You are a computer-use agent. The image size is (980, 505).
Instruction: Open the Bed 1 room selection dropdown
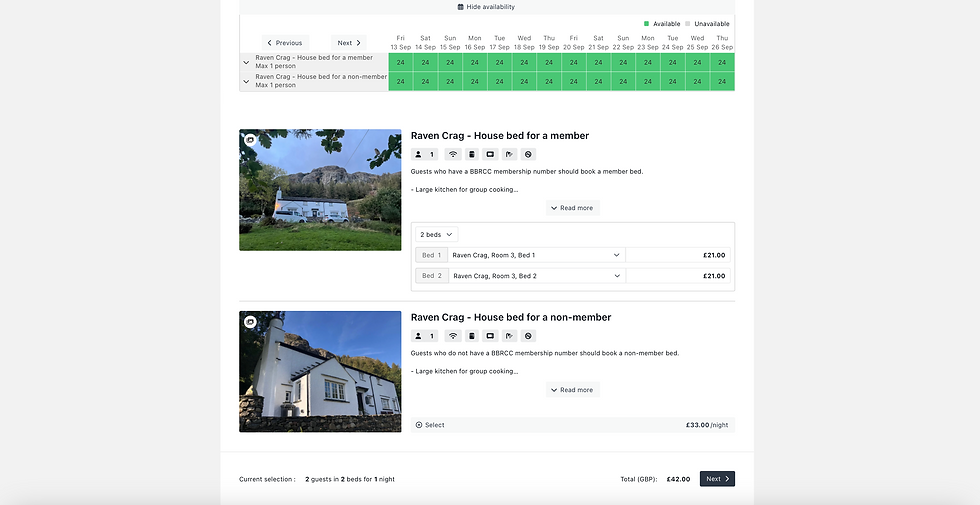pos(536,255)
